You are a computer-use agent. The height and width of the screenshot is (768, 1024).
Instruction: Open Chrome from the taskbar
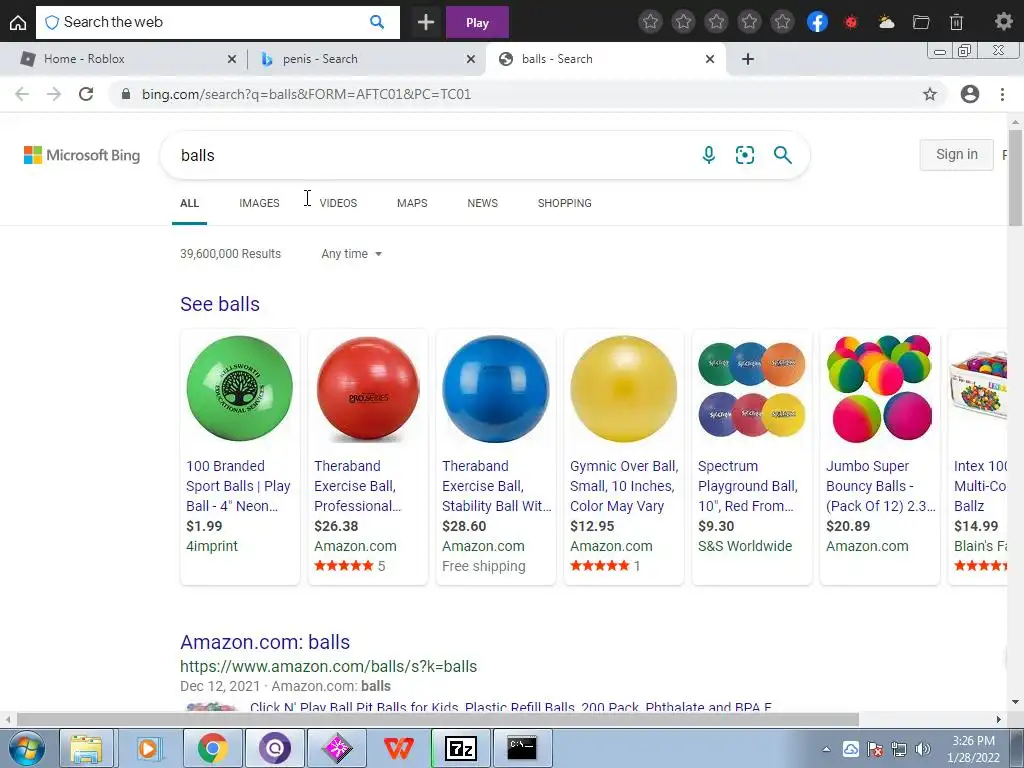(212, 748)
